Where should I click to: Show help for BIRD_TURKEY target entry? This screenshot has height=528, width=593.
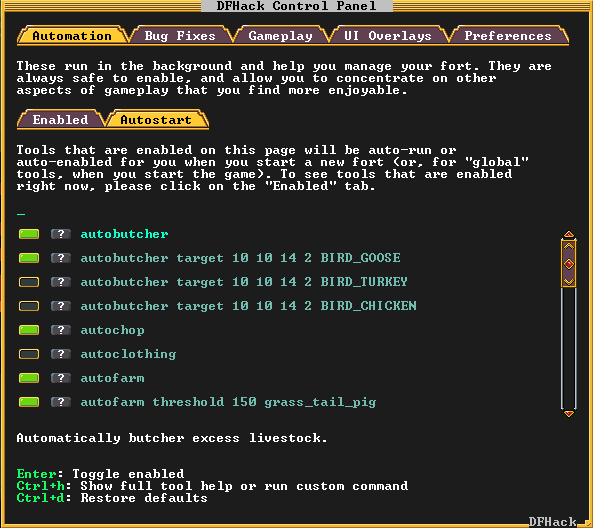[x=61, y=282]
